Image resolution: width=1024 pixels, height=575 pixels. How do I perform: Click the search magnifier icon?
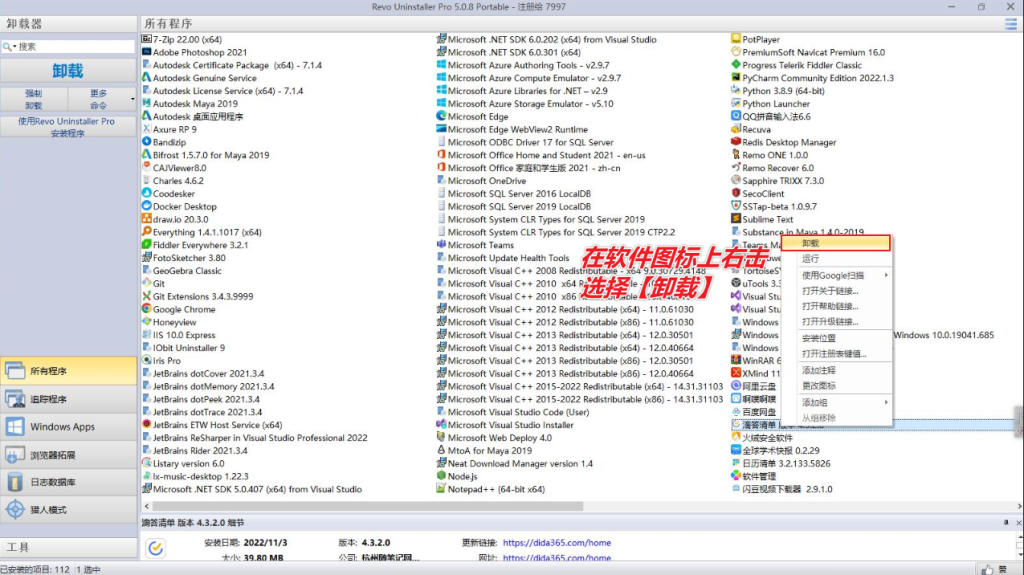click(7, 46)
